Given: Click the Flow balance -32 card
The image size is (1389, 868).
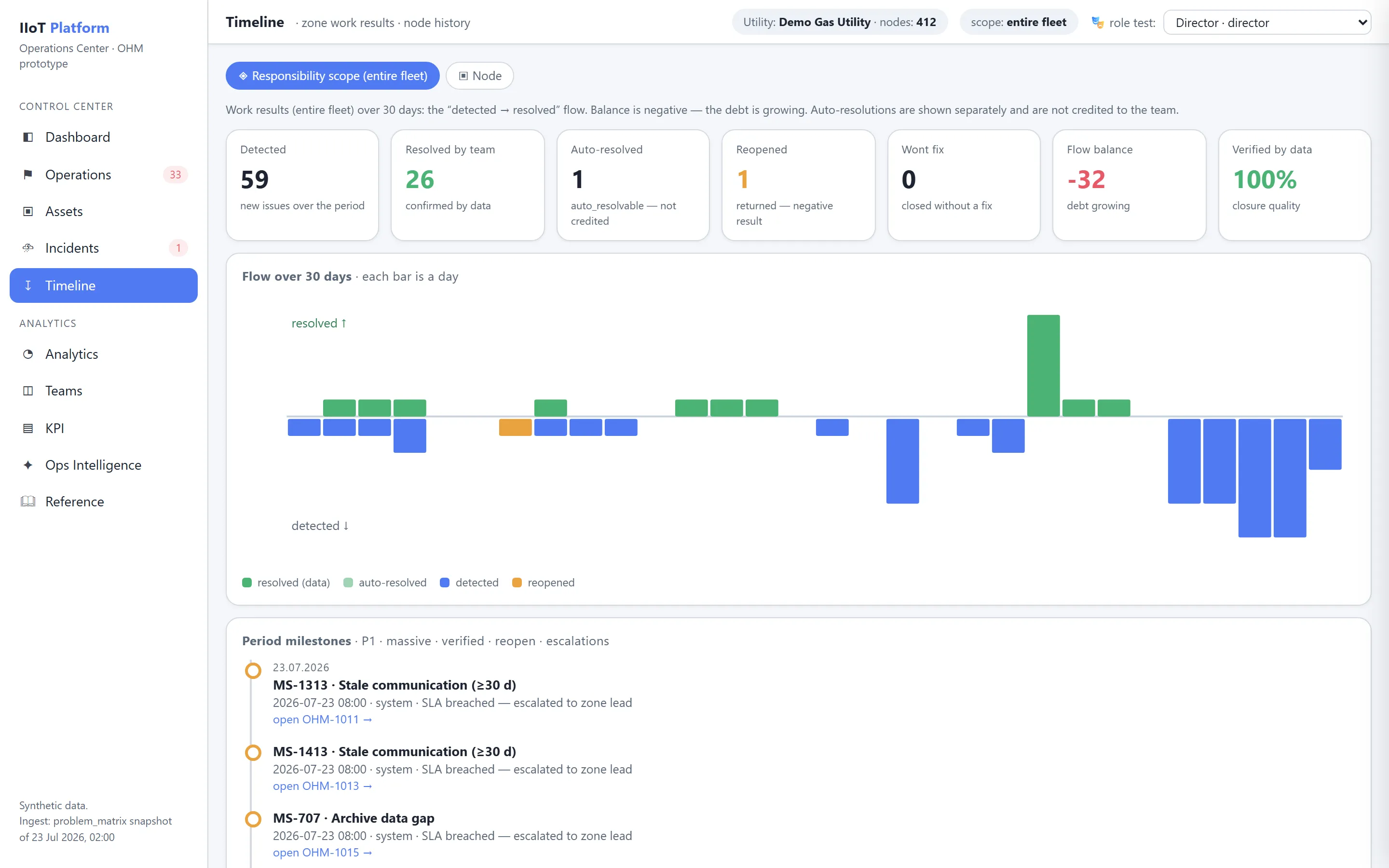Looking at the screenshot, I should [x=1129, y=185].
